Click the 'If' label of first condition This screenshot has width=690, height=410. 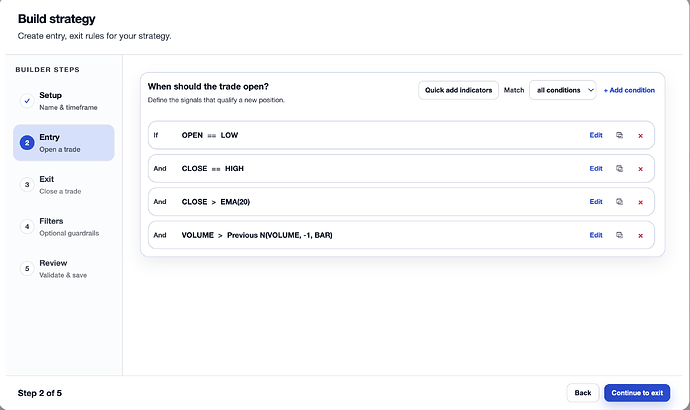point(156,135)
